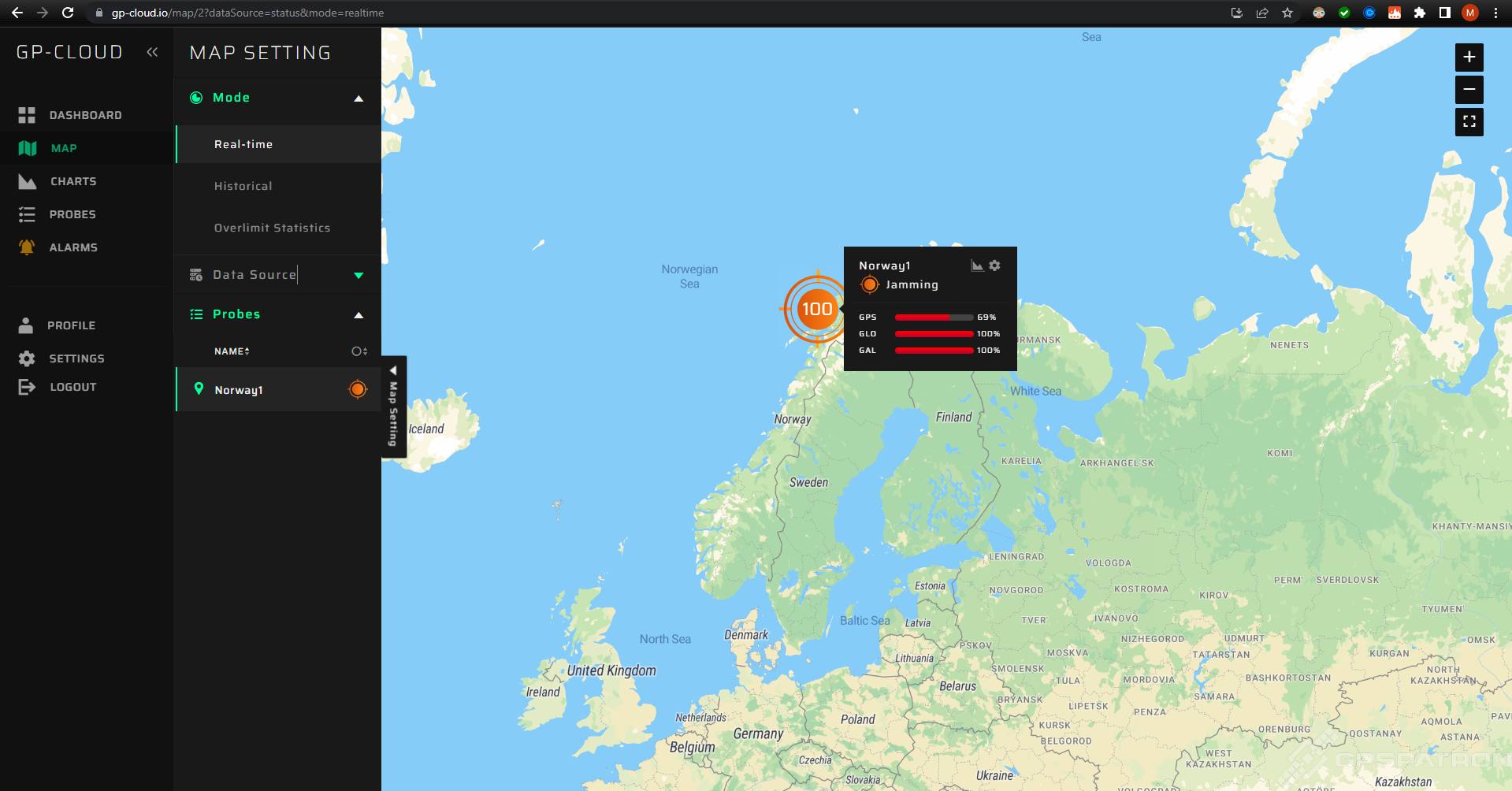Open settings gear in Norway1 popup
The width and height of the screenshot is (1512, 791).
pyautogui.click(x=993, y=266)
